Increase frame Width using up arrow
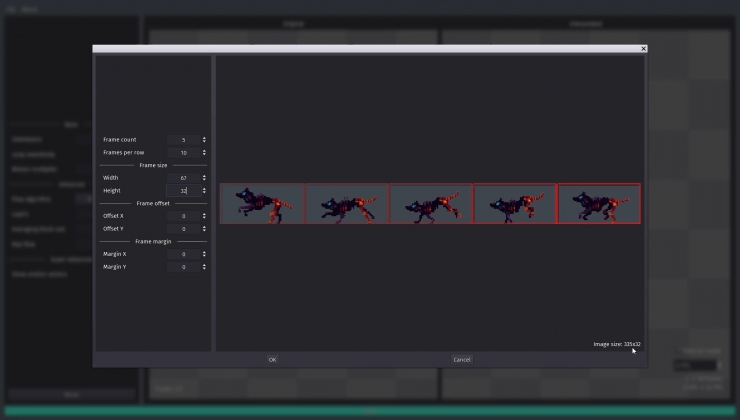 204,176
